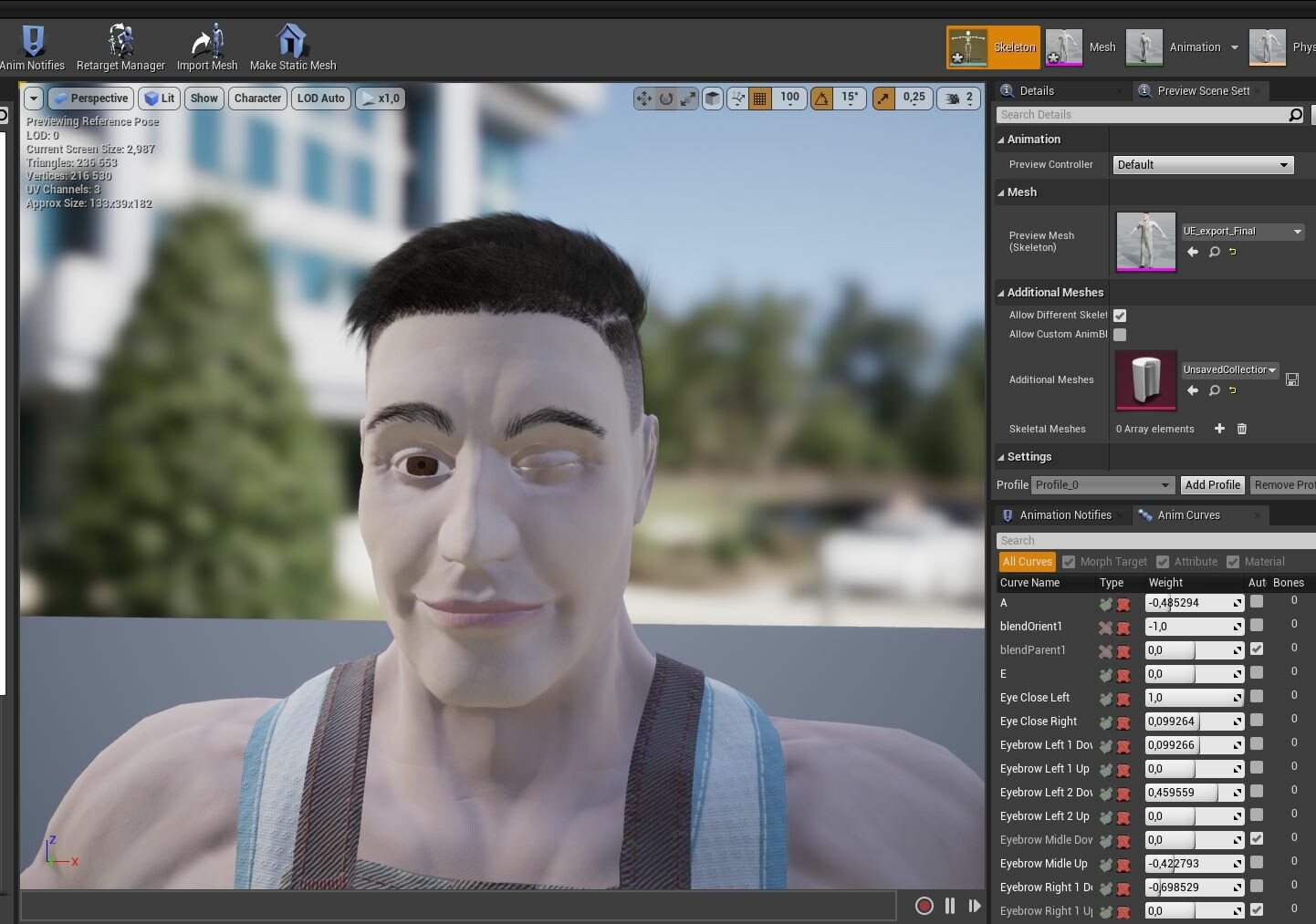Activate the rotate viewport gizmo control
Screen dimensions: 1316x924
667,98
